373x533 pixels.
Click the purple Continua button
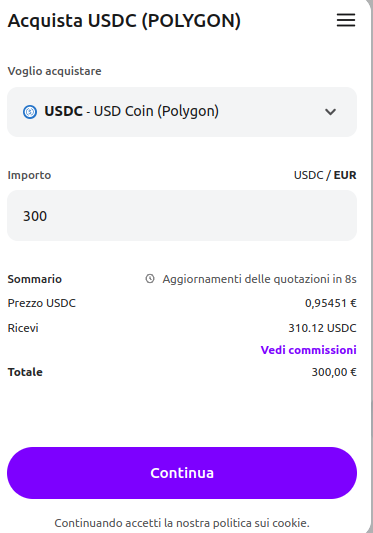click(x=182, y=473)
